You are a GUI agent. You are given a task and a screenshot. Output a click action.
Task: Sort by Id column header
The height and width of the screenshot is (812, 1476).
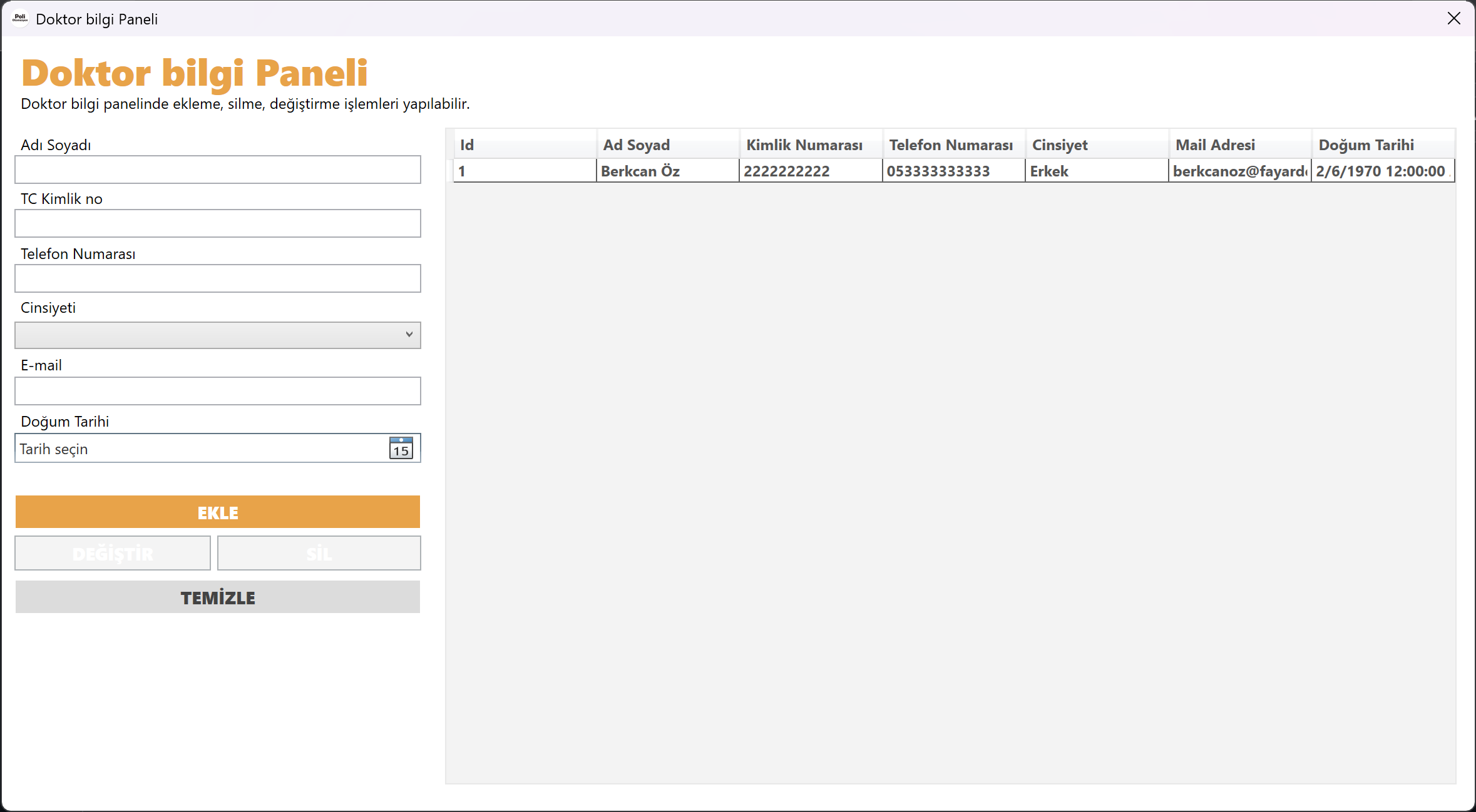(x=525, y=145)
